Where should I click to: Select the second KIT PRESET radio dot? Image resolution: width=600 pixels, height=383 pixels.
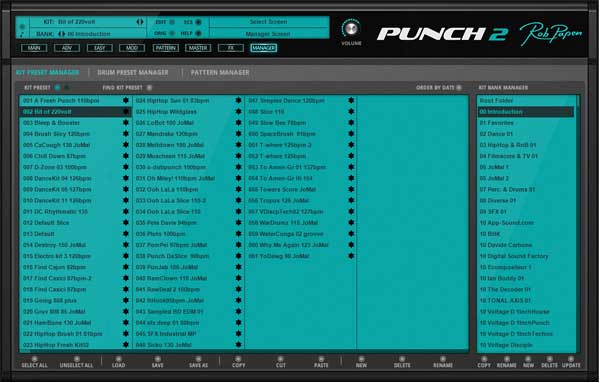67,88
